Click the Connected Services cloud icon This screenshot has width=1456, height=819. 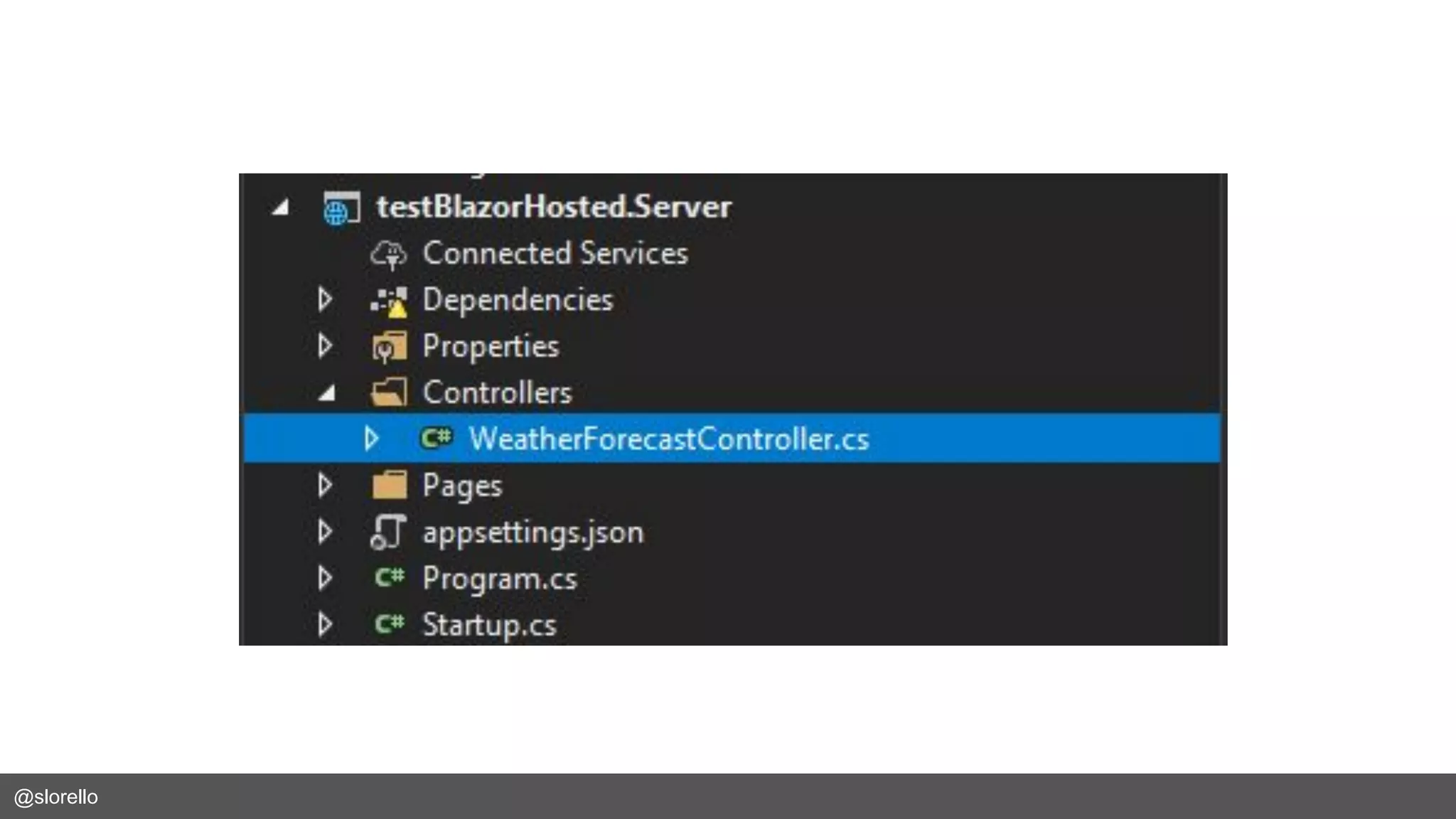click(388, 255)
